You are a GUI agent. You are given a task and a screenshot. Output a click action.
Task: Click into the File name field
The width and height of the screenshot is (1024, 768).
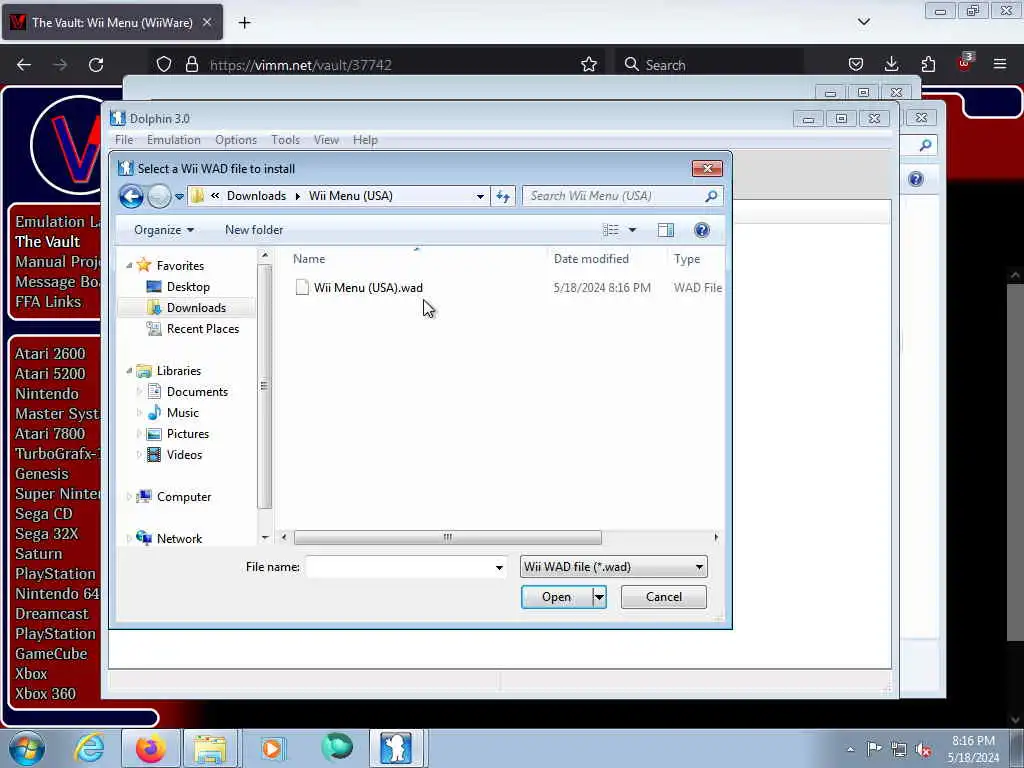point(398,567)
